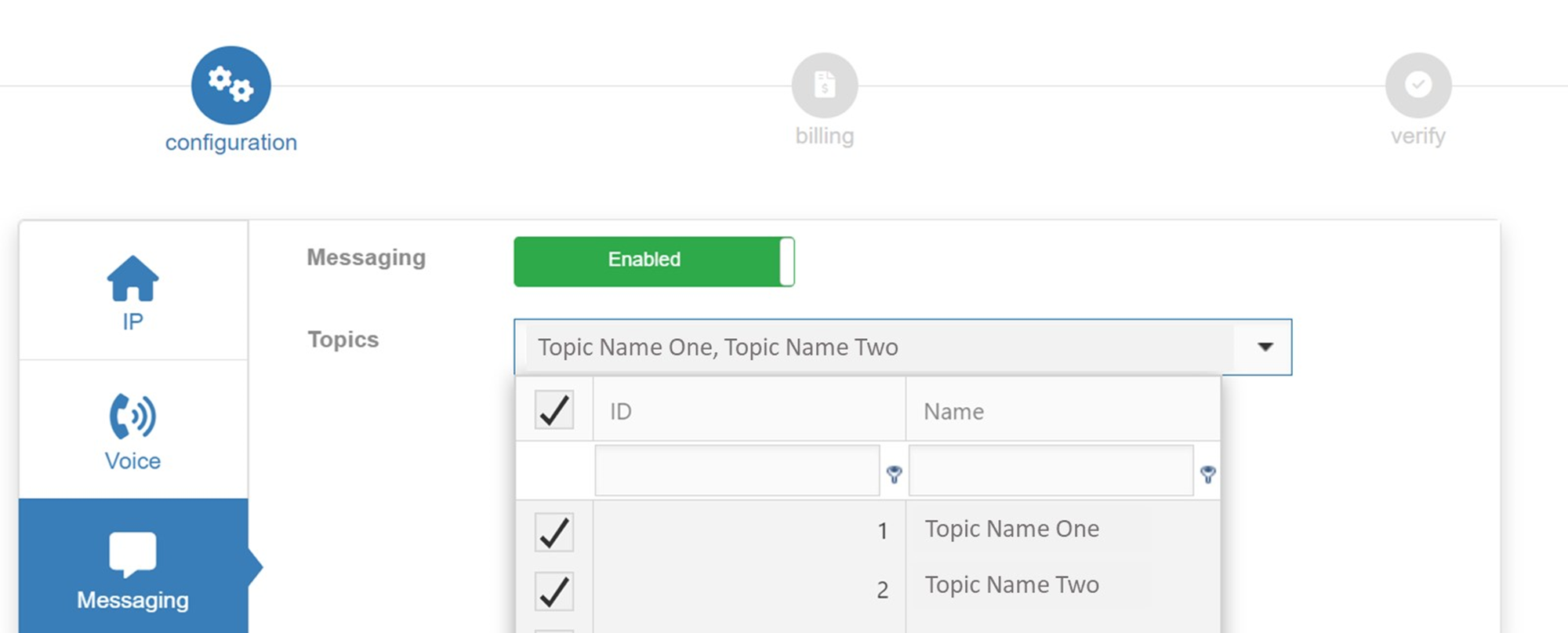
Task: Click the Name filter text field
Action: pos(1051,471)
